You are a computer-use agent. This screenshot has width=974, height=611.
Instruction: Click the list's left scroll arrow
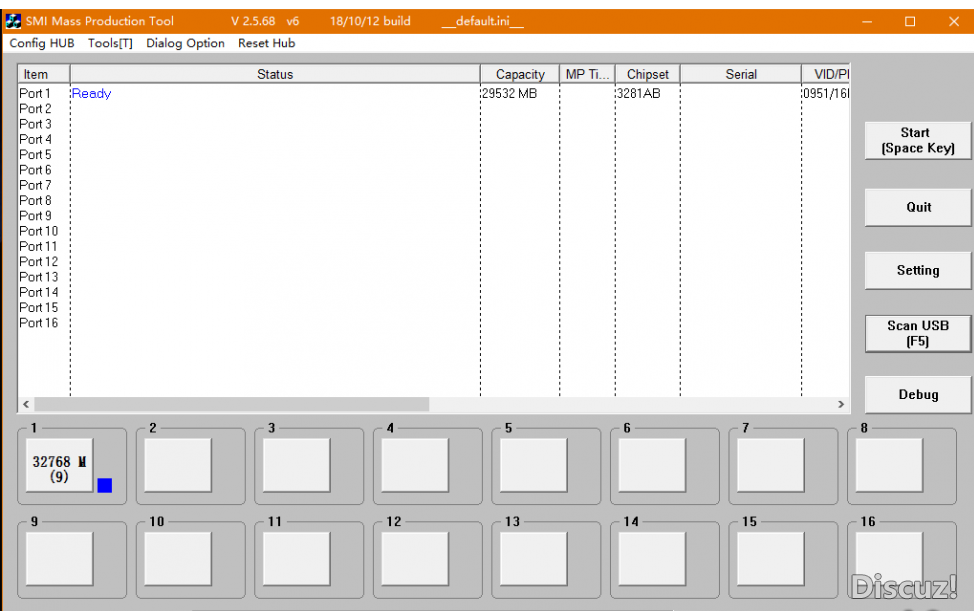(26, 404)
